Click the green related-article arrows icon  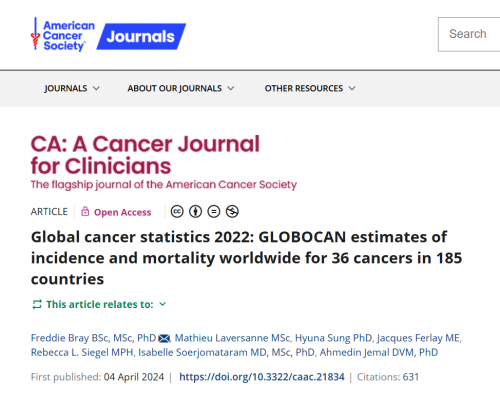click(x=37, y=304)
